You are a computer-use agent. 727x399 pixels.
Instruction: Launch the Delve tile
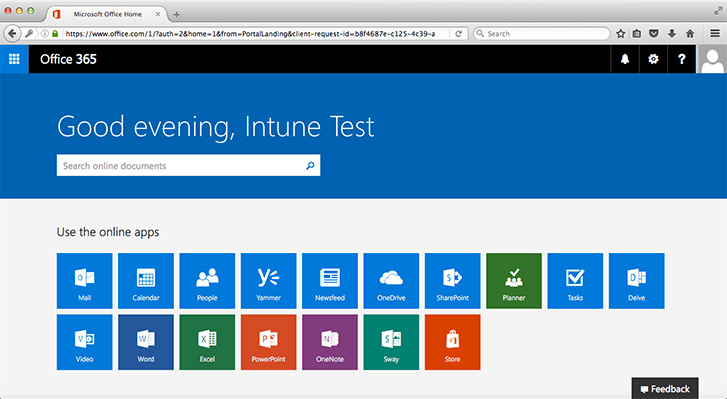click(637, 281)
